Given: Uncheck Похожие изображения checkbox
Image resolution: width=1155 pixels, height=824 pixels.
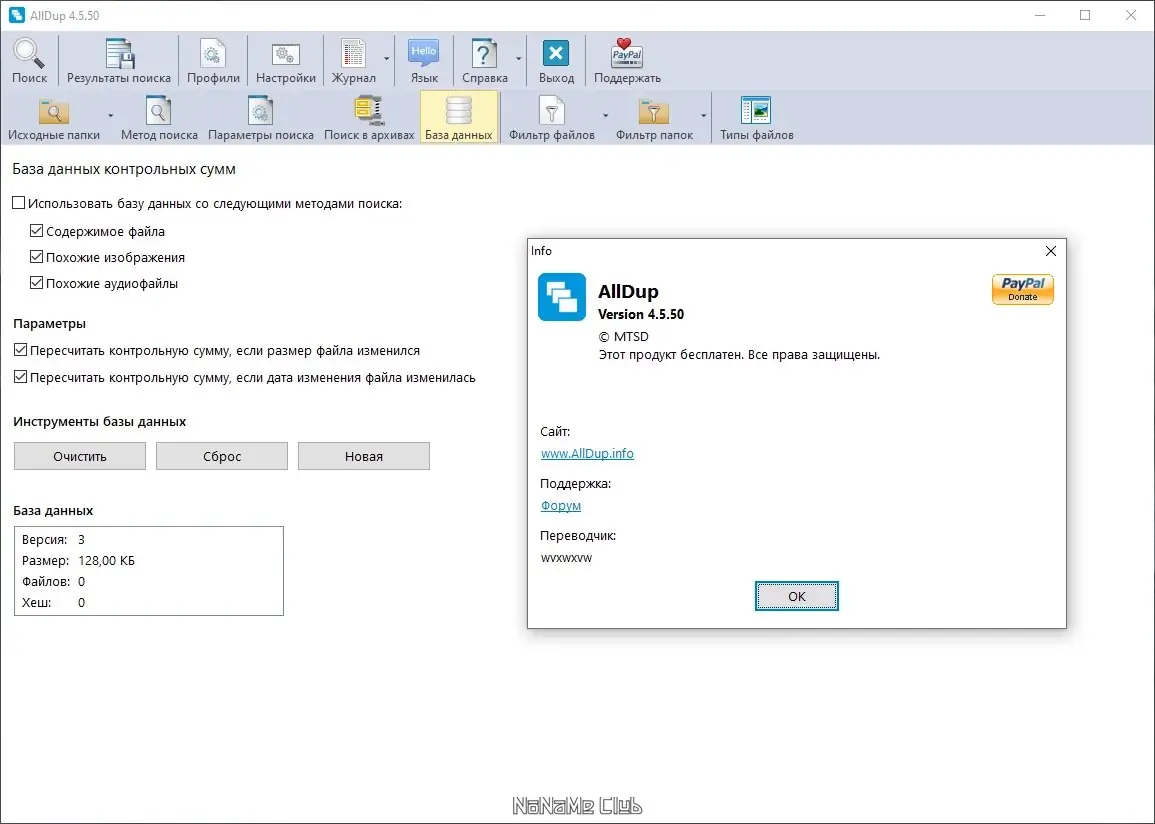Looking at the screenshot, I should [x=36, y=256].
